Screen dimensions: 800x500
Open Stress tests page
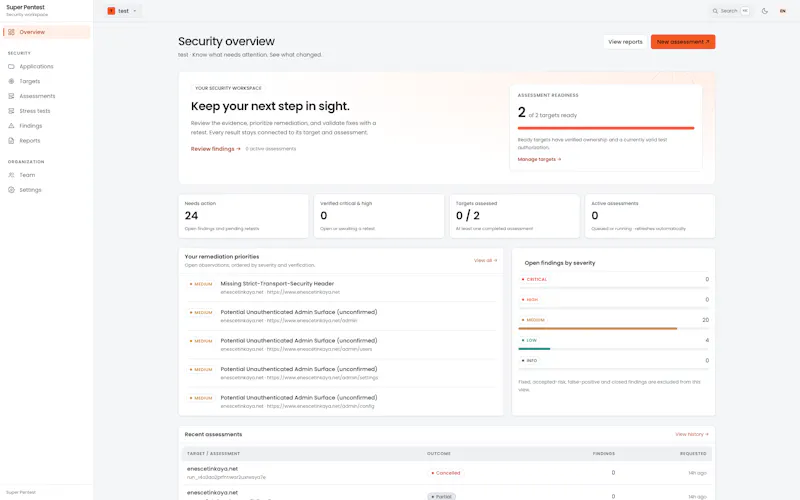(x=46, y=111)
